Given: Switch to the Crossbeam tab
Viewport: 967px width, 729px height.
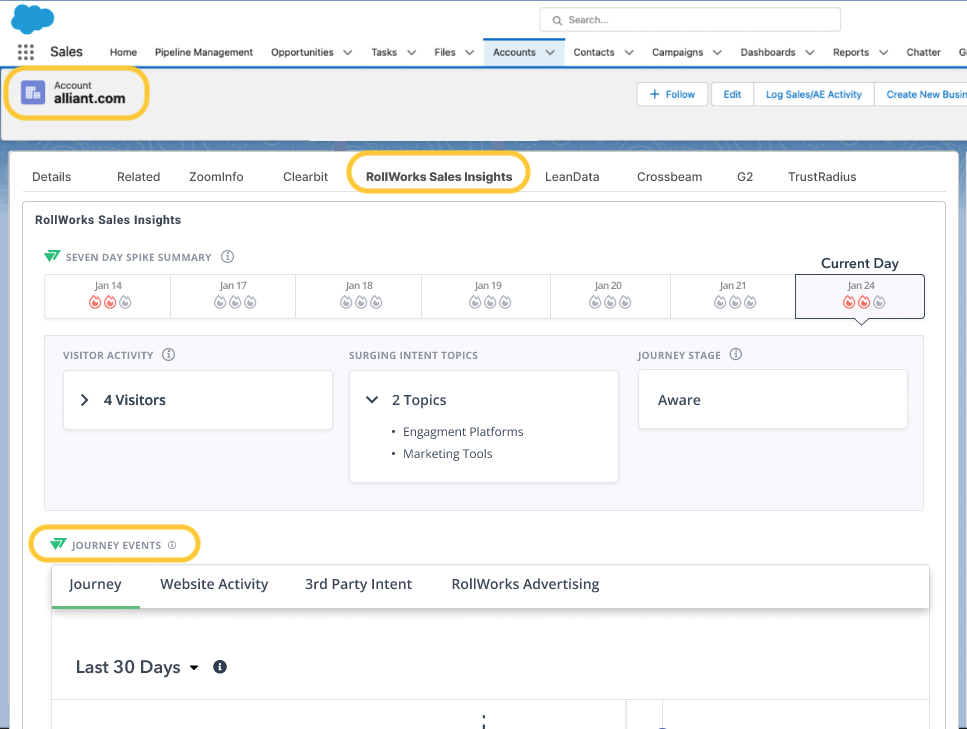Looking at the screenshot, I should tap(669, 177).
